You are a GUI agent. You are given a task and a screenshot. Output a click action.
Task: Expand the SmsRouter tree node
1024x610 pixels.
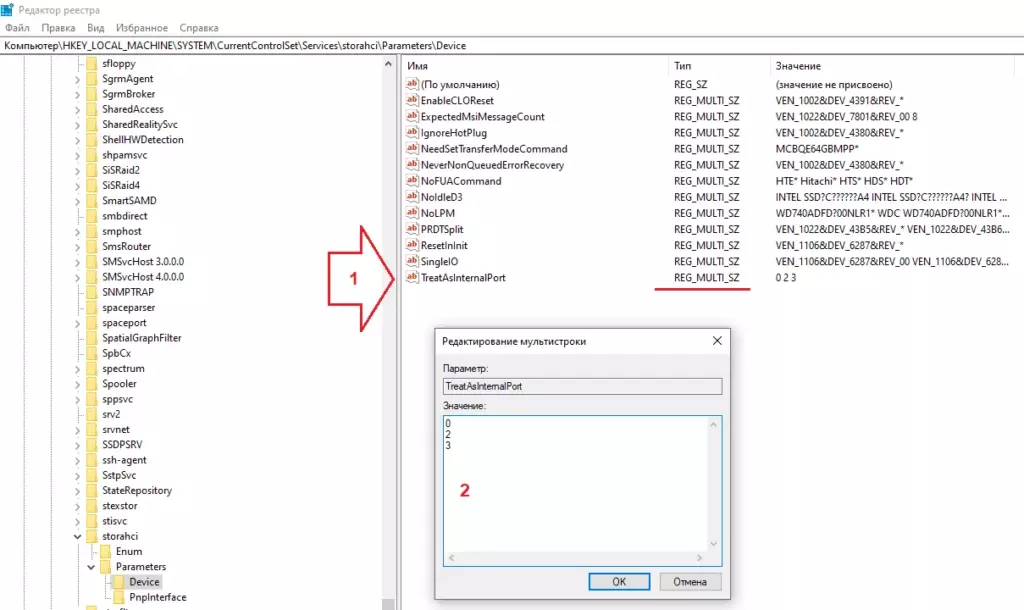[77, 247]
